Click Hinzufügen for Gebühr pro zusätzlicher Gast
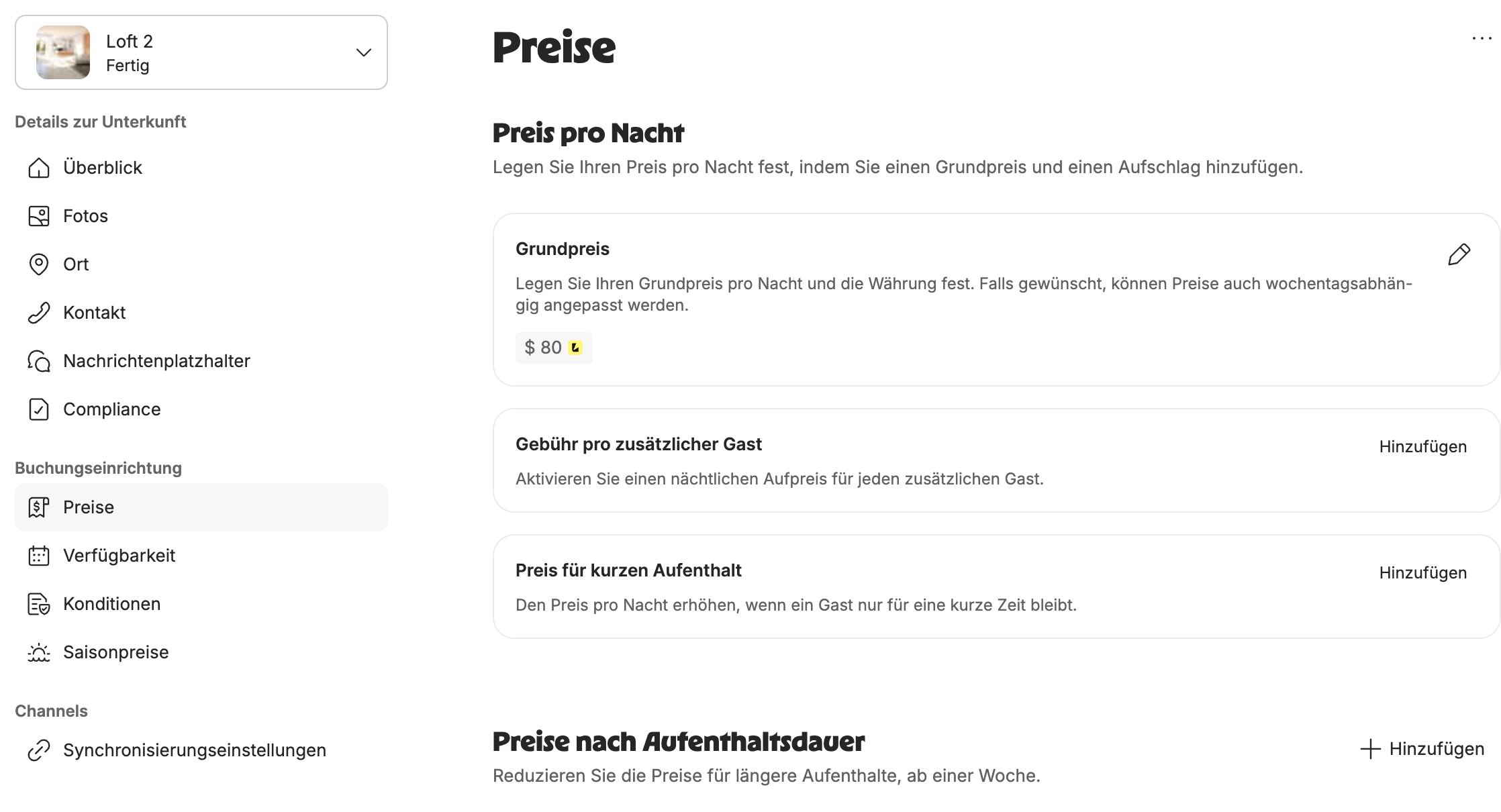This screenshot has width=1501, height=812. 1422,447
